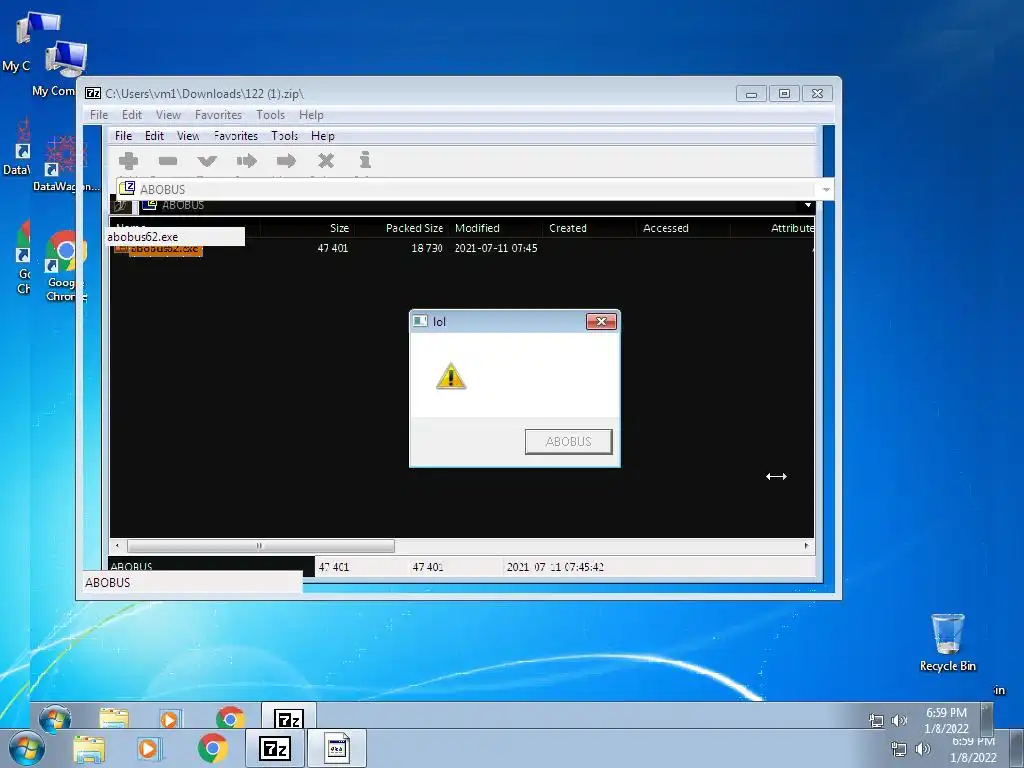Sort by the Size column header

(x=308, y=228)
